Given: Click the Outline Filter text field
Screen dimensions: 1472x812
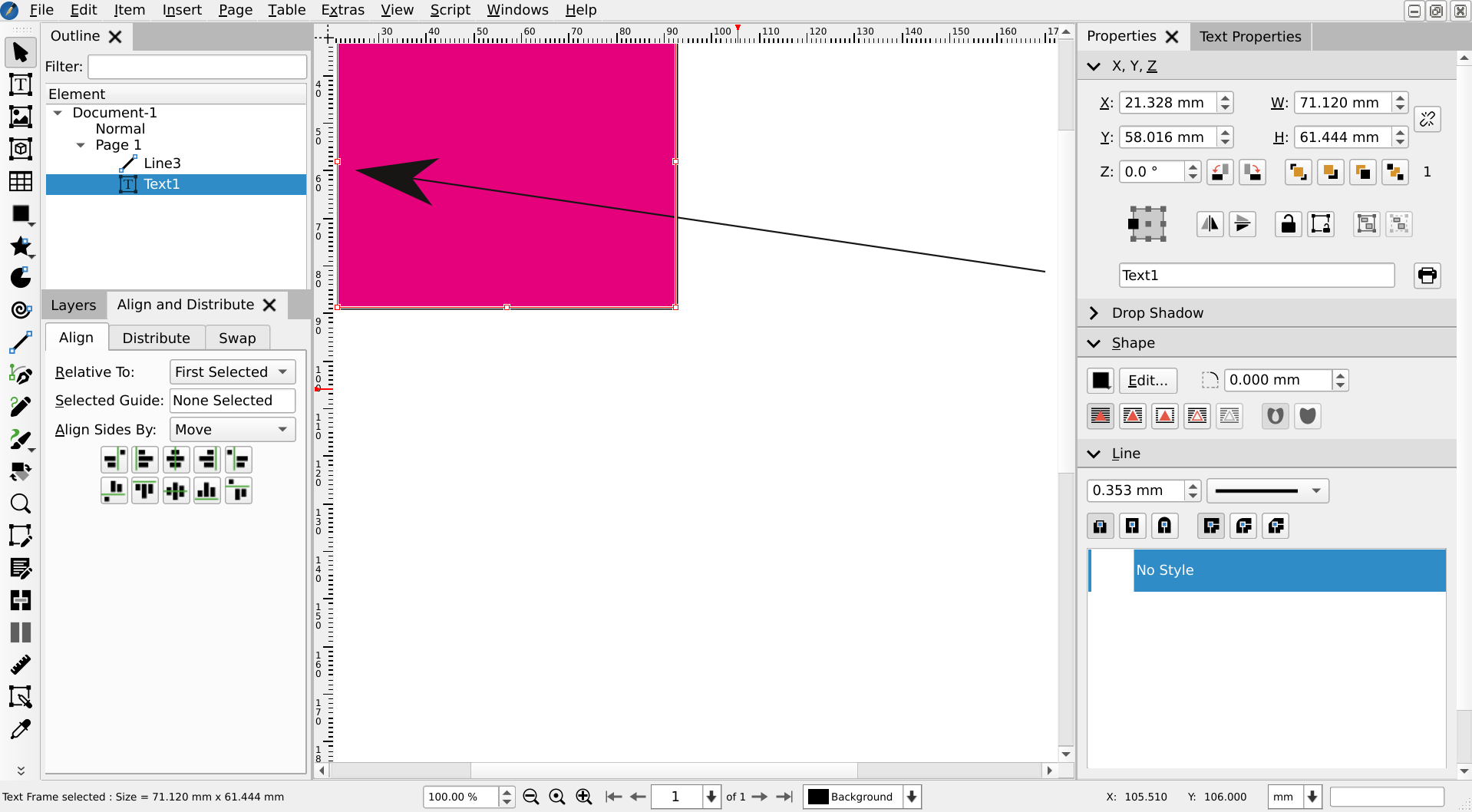Looking at the screenshot, I should [x=197, y=67].
